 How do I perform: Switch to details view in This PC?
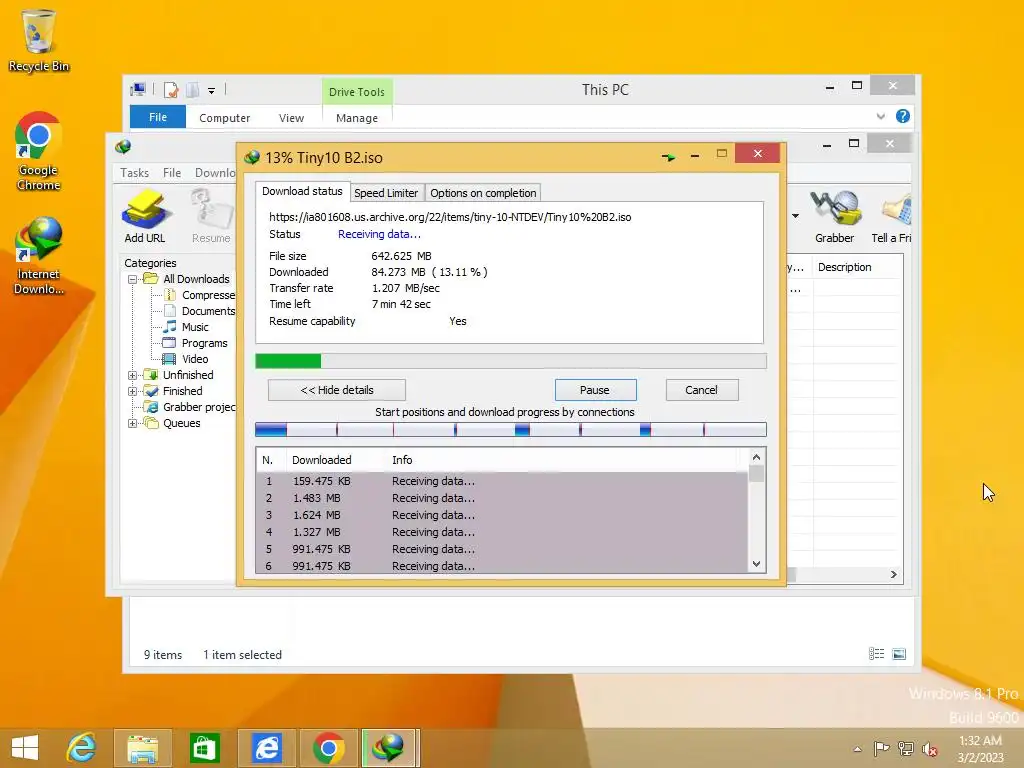point(876,654)
